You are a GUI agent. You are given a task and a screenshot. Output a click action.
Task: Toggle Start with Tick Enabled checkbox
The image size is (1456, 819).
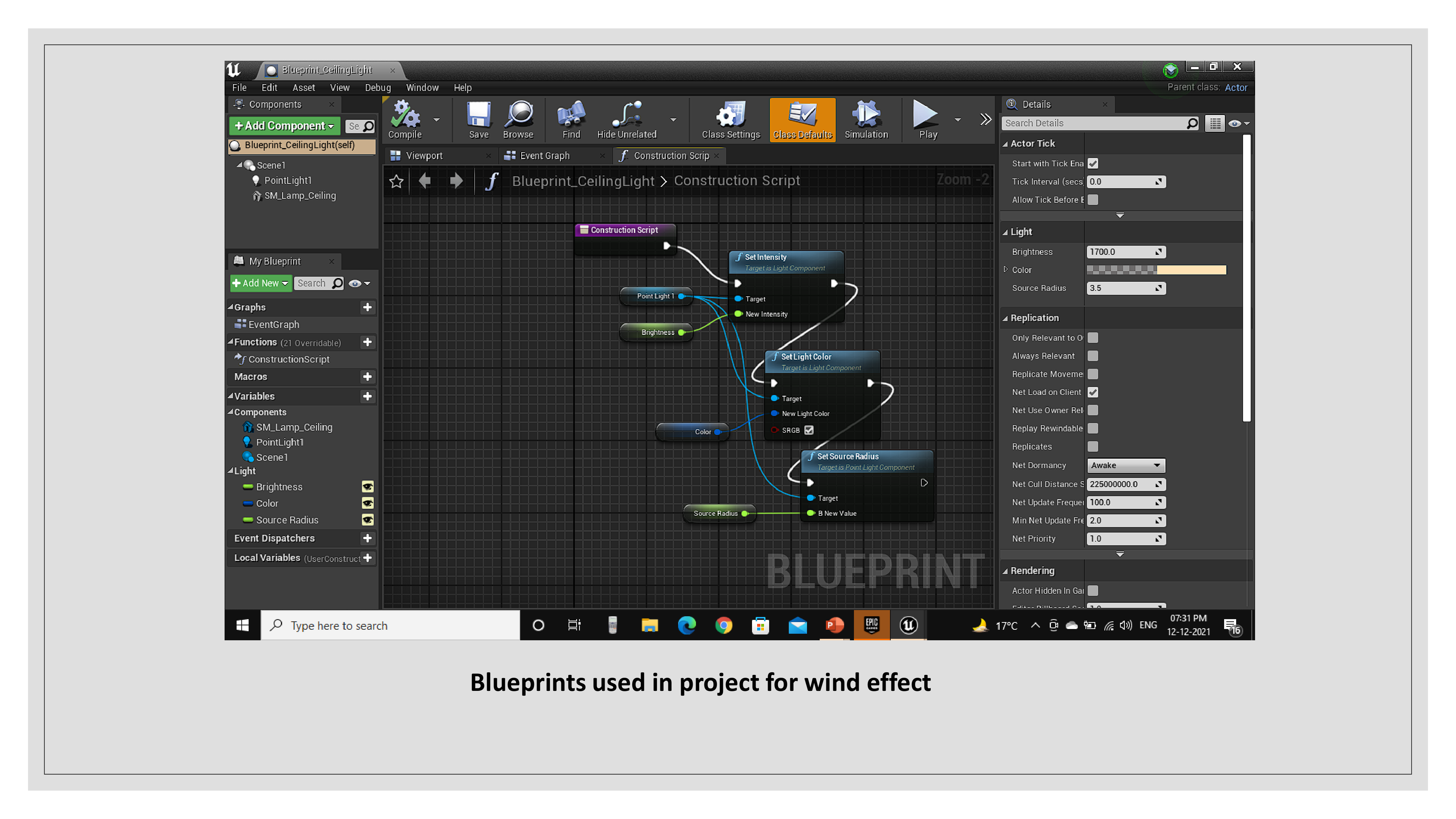[1093, 164]
